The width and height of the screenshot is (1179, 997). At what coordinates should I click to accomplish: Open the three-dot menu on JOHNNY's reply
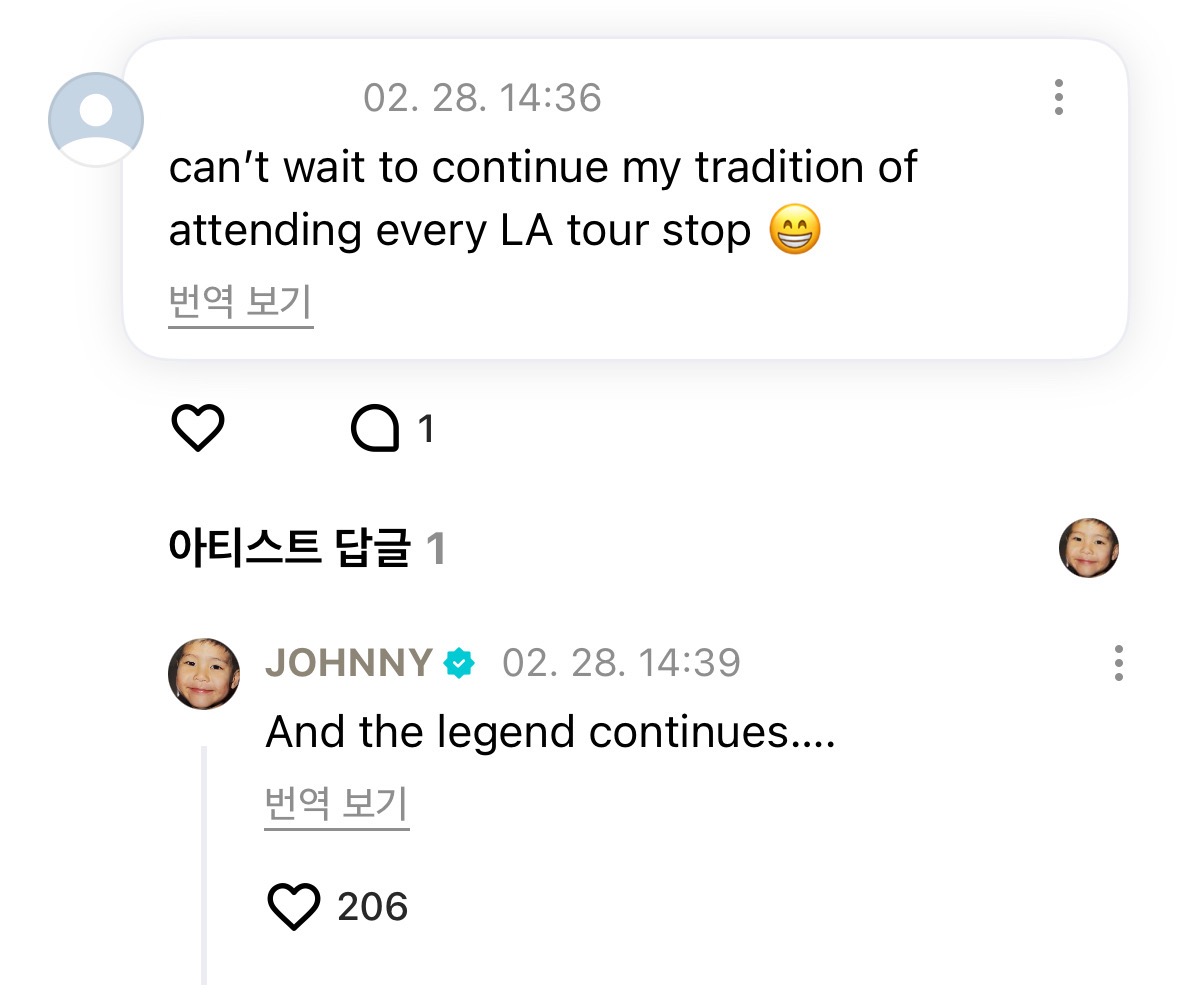click(x=1118, y=663)
